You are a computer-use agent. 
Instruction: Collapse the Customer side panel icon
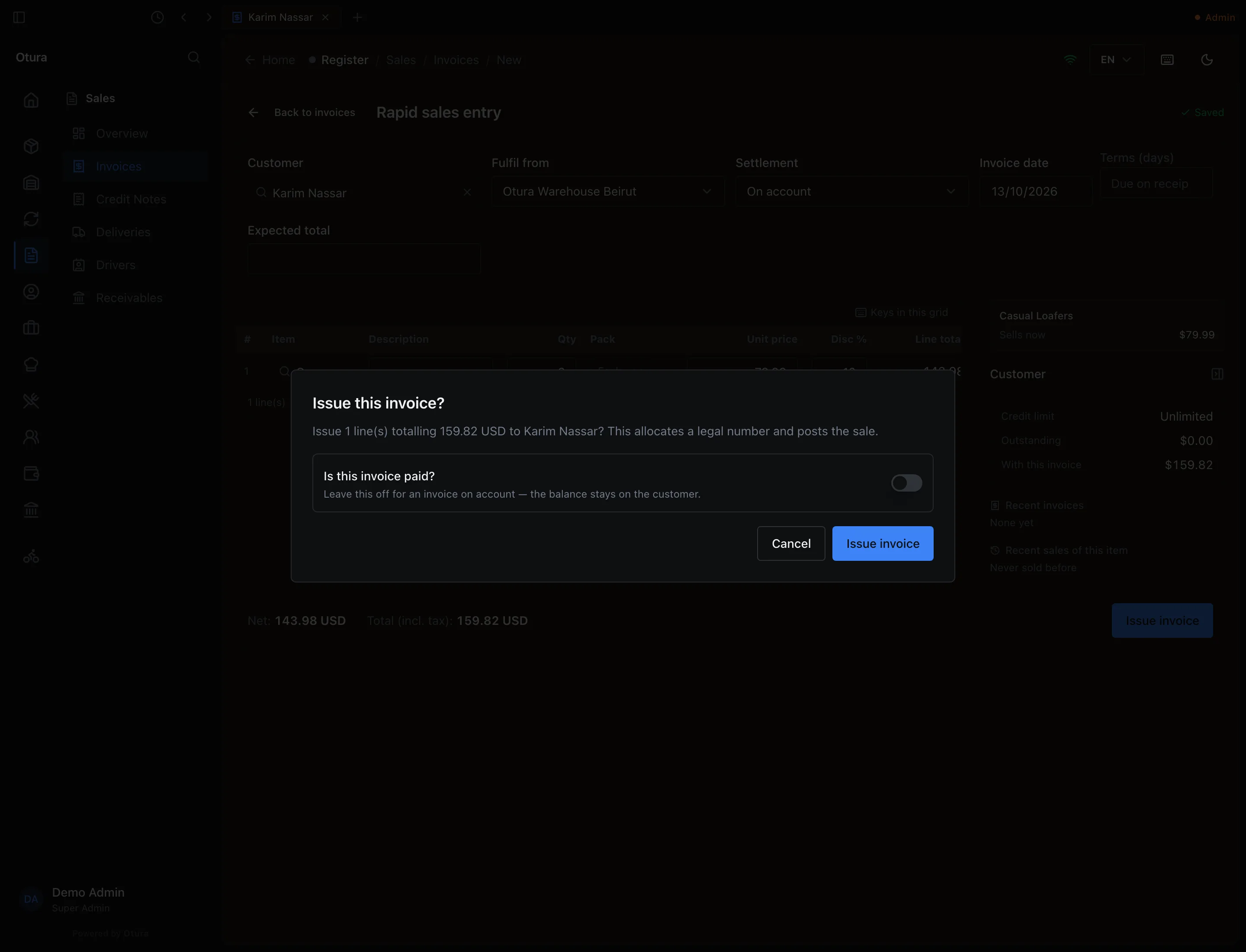pyautogui.click(x=1217, y=374)
